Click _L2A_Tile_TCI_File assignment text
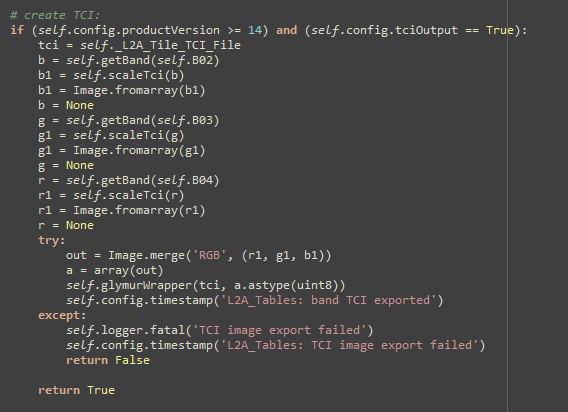The height and width of the screenshot is (412, 568). point(174,45)
